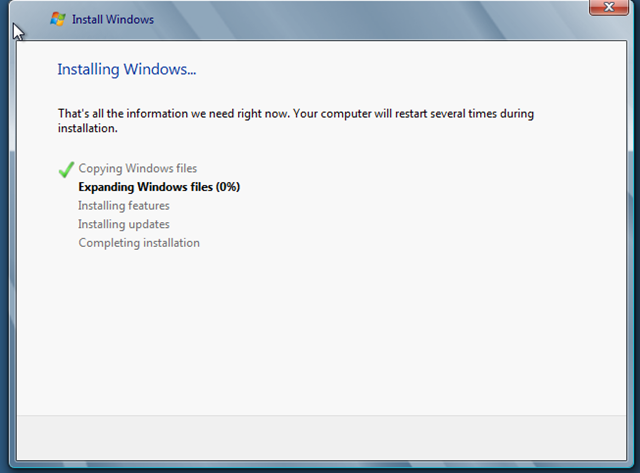The width and height of the screenshot is (640, 473).
Task: Select the 'Install Windows' title text
Action: 113,20
